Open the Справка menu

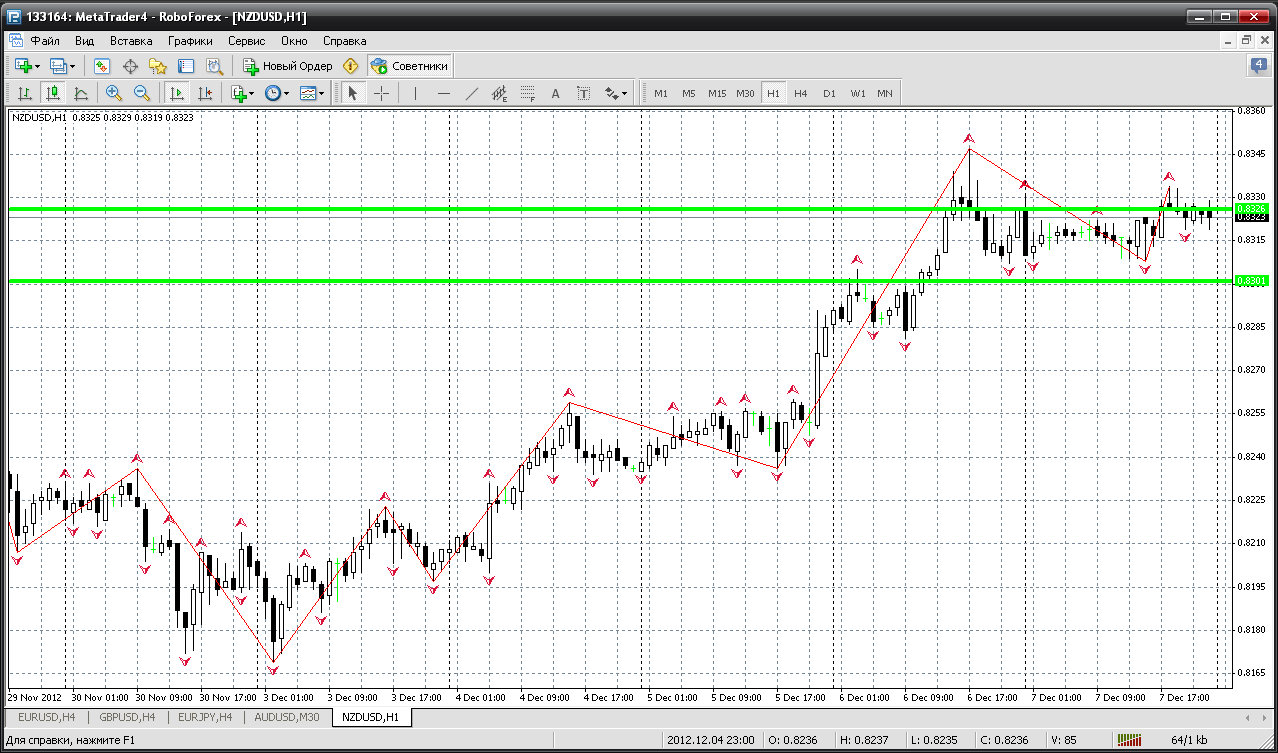[344, 41]
